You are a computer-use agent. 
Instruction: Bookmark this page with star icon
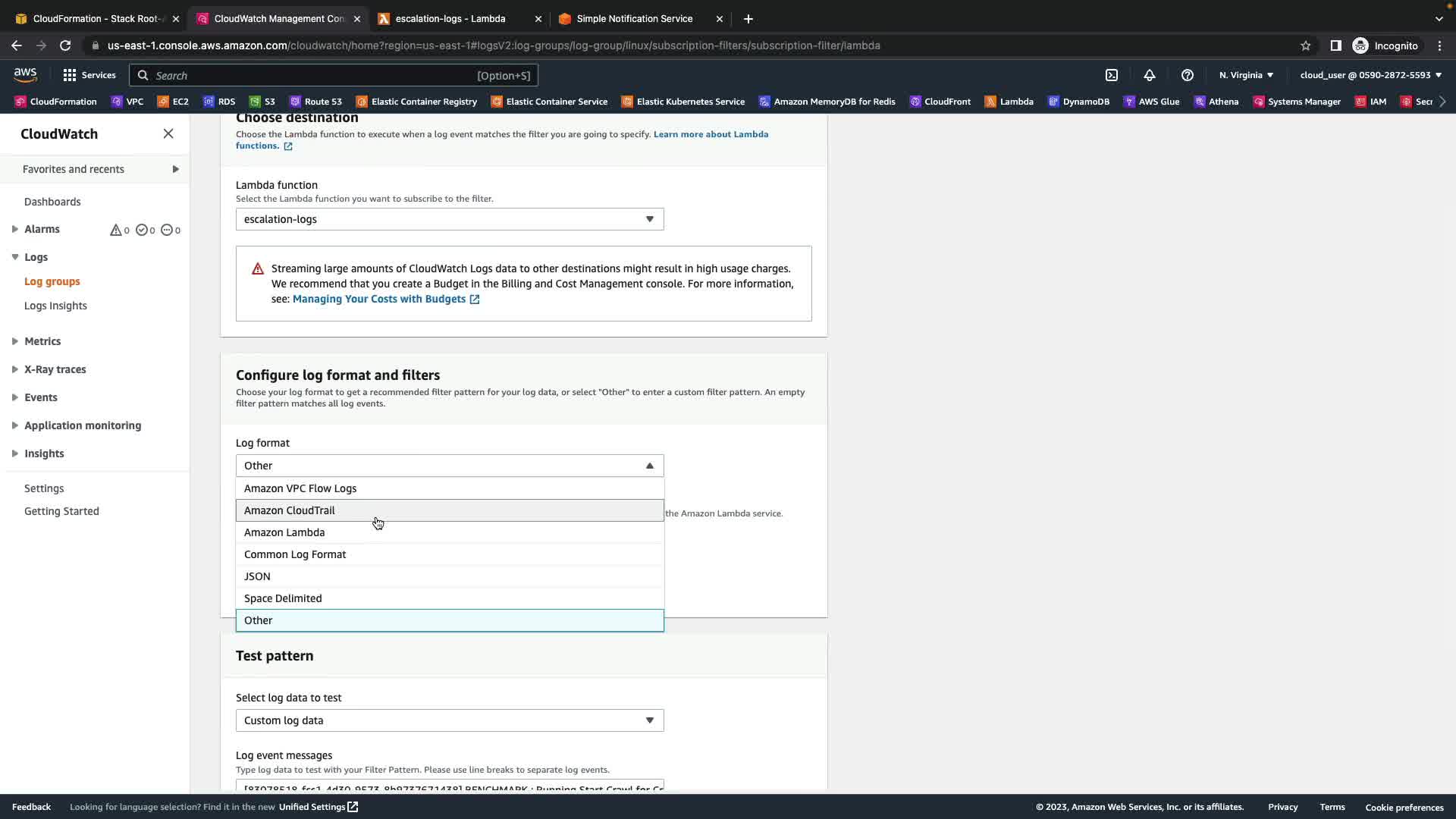tap(1305, 45)
